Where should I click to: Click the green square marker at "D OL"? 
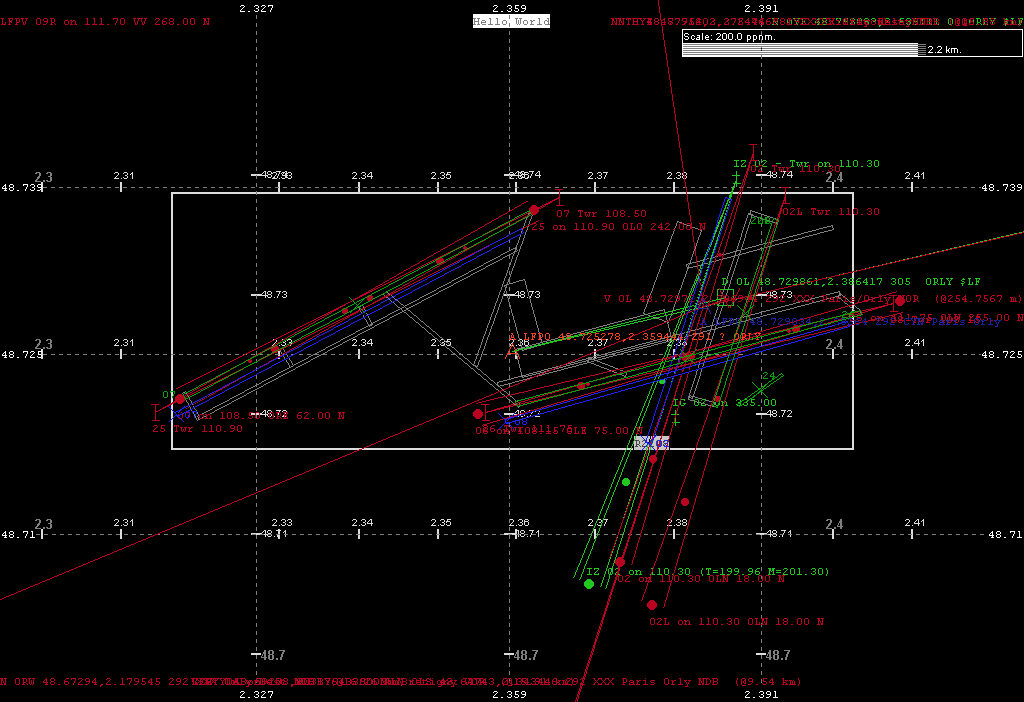(723, 295)
